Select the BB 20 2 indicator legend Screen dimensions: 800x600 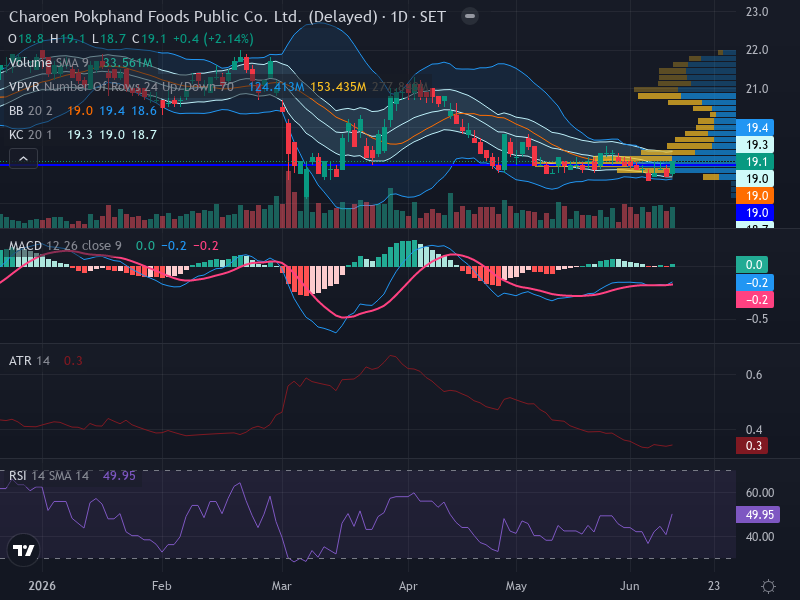[x=31, y=111]
